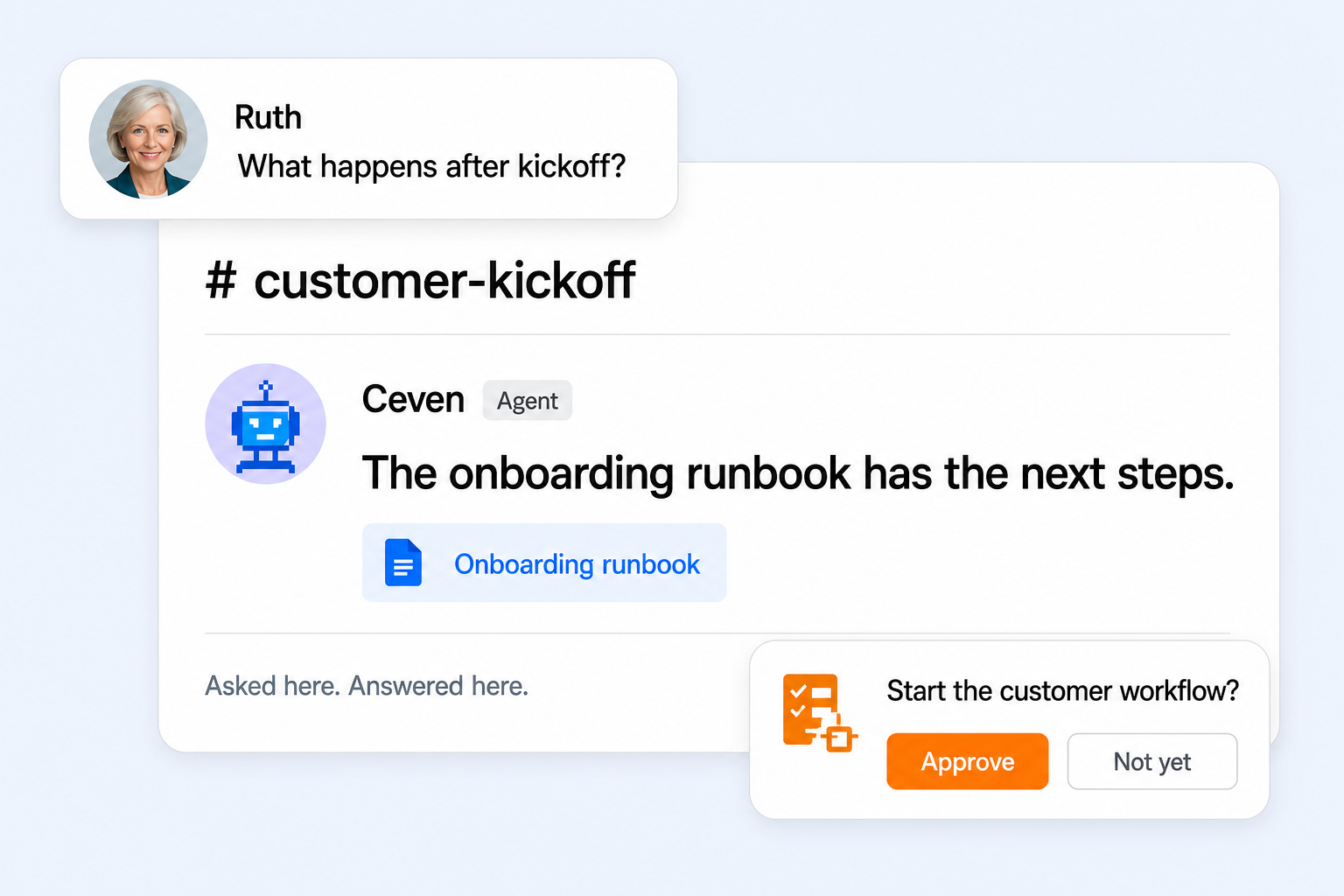Click the Start the customer workflow prompt text
This screenshot has height=896, width=1344.
click(1062, 690)
